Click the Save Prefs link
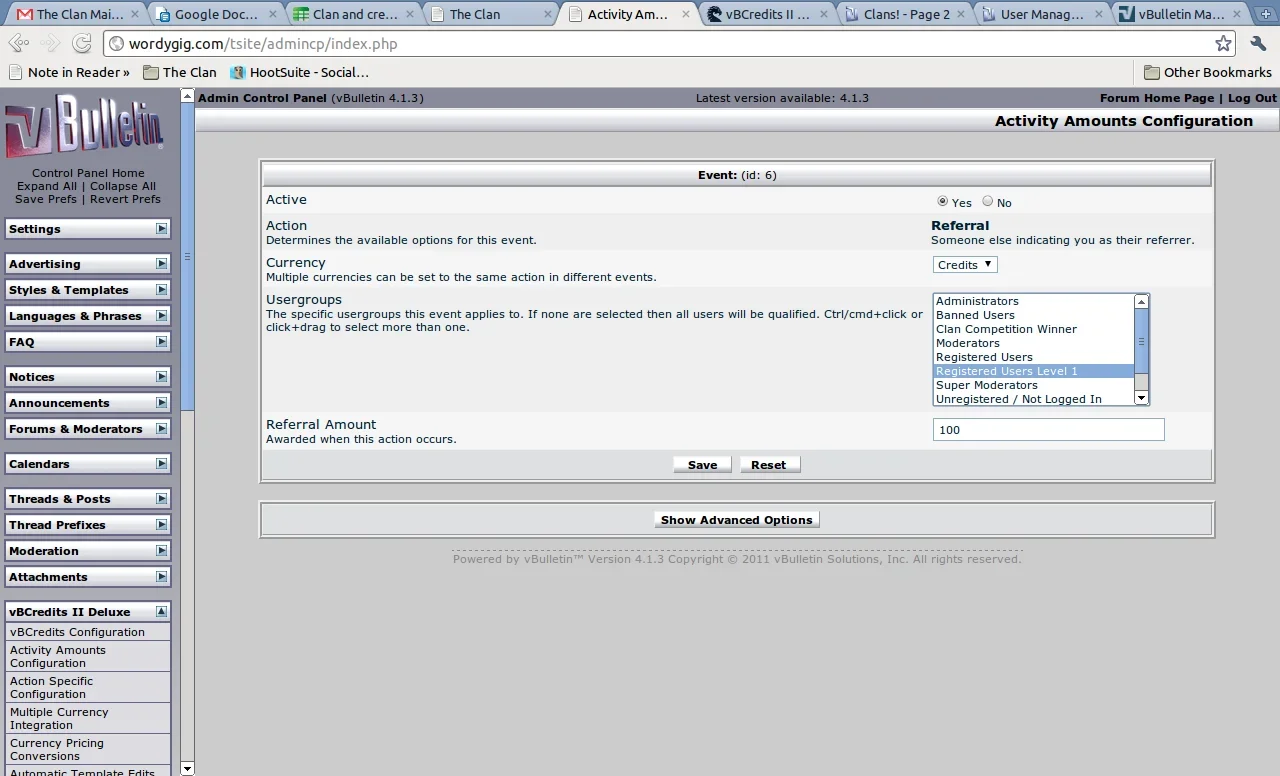The height and width of the screenshot is (776, 1280). point(46,199)
